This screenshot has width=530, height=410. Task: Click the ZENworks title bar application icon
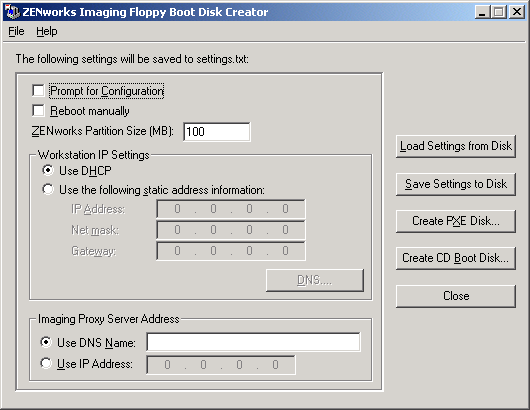tap(13, 12)
